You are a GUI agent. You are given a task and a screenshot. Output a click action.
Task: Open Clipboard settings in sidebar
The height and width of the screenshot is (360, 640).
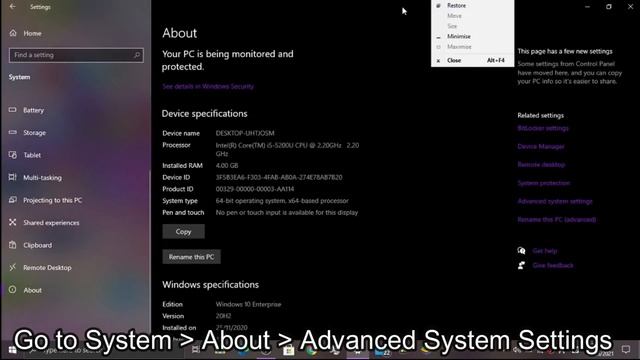(x=30, y=245)
